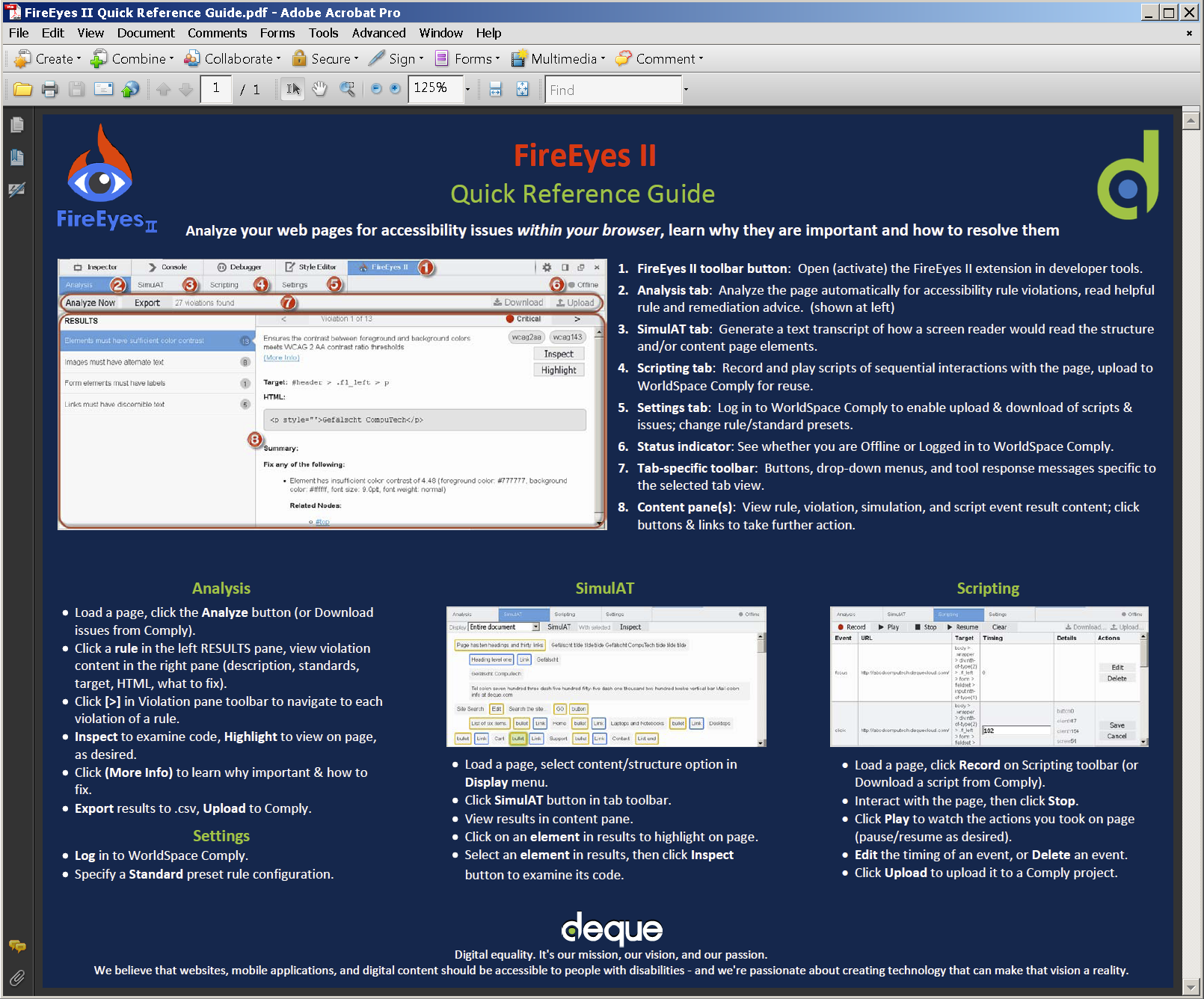
Task: Go to previous page with up arrow
Action: coord(164,90)
